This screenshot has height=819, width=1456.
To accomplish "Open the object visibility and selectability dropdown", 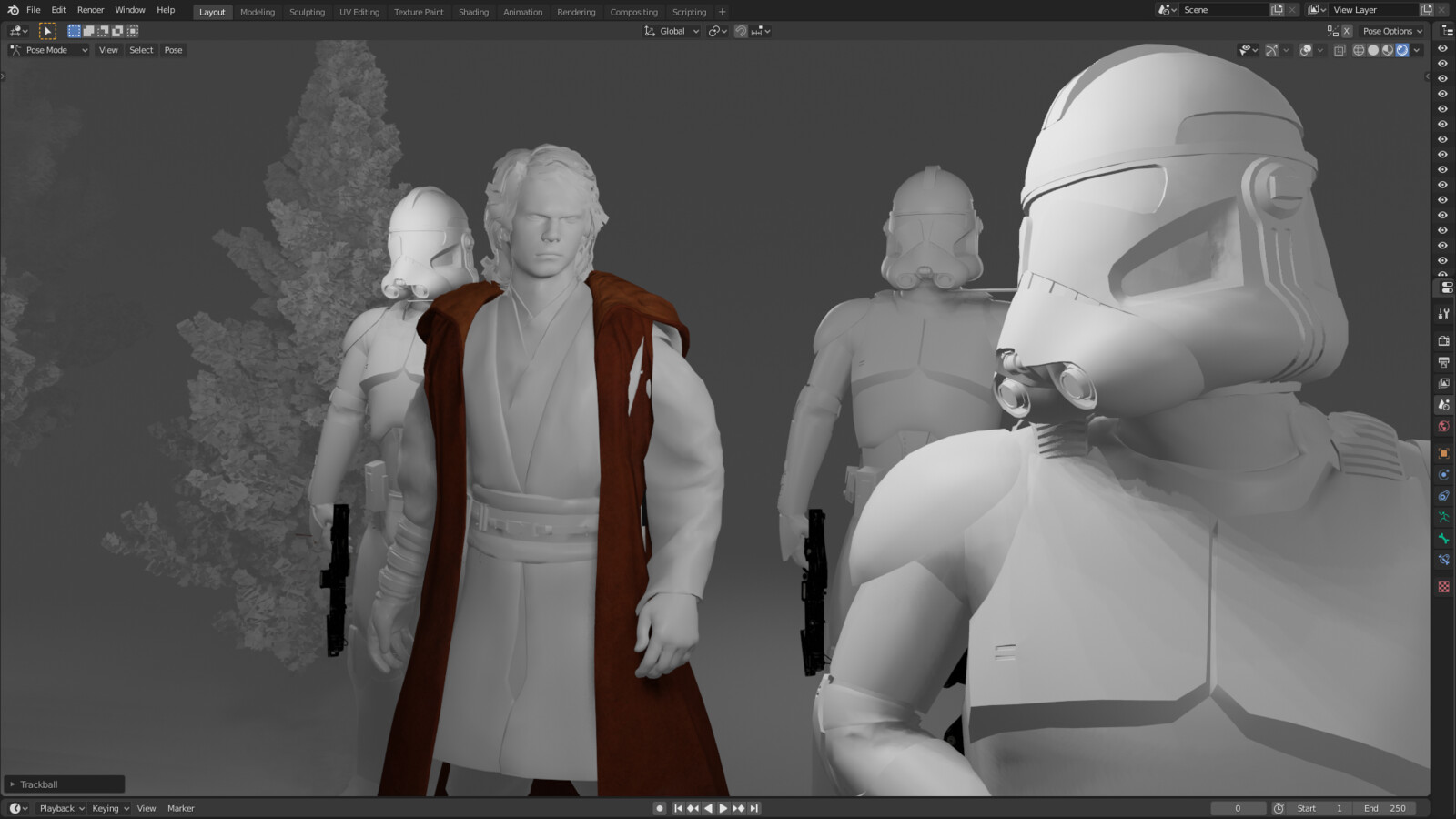I will point(1249,50).
